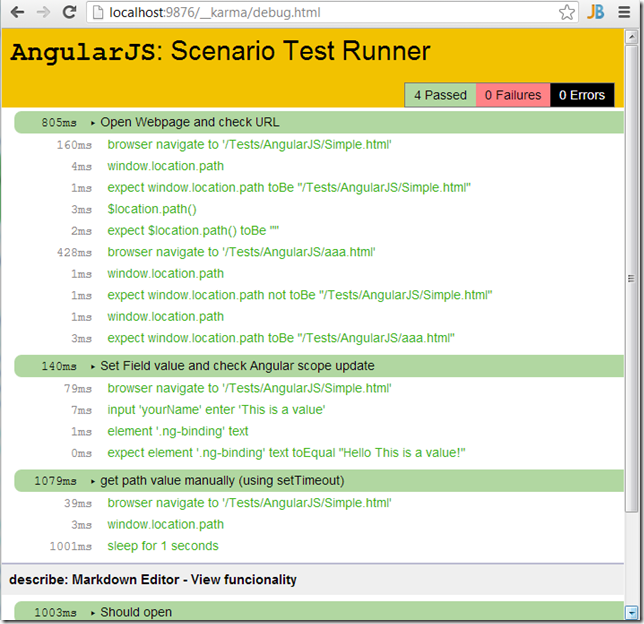Viewport: 644px width, 624px height.
Task: Open the JB extension icon
Action: point(595,12)
